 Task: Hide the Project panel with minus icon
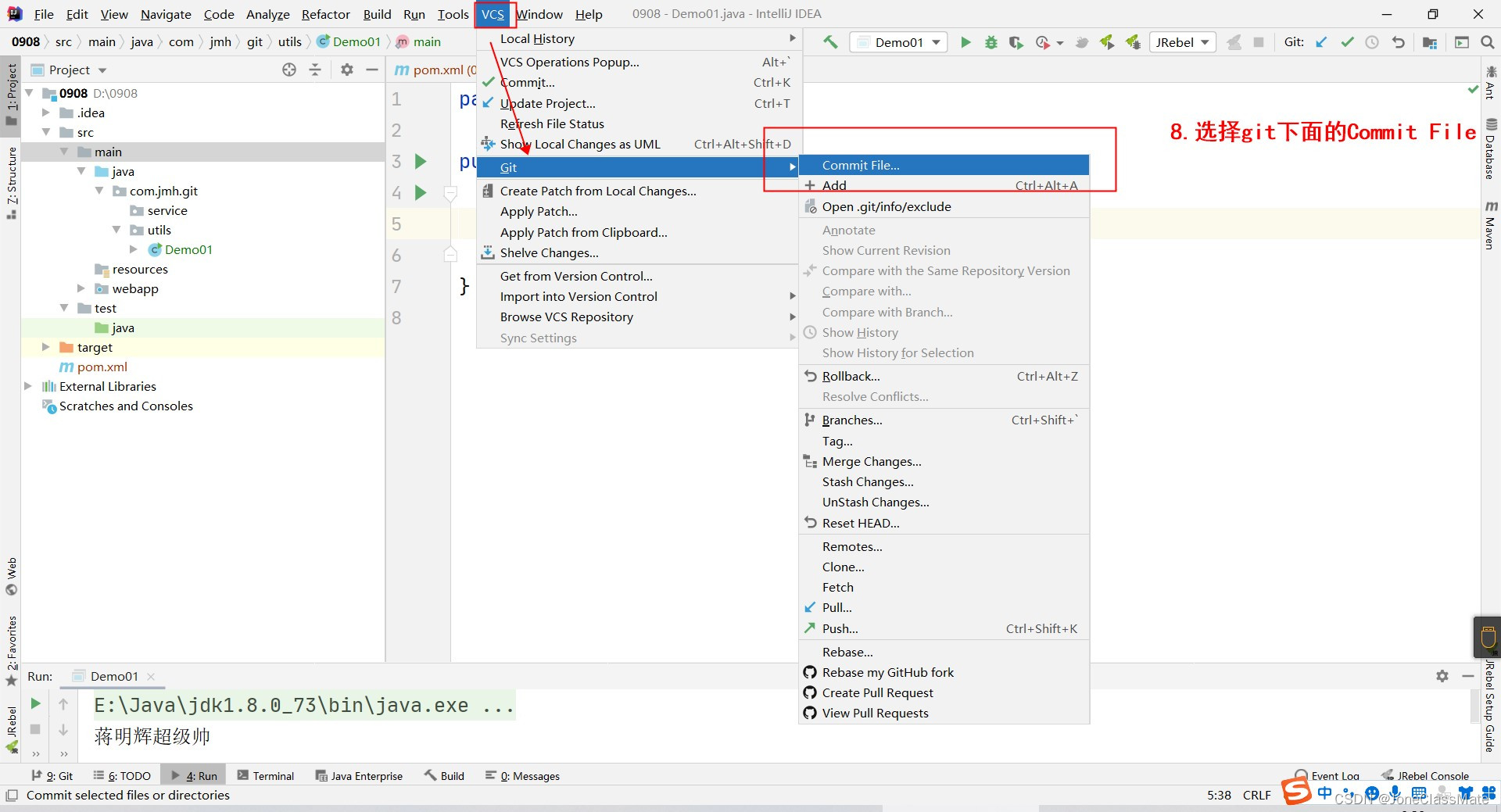point(372,70)
